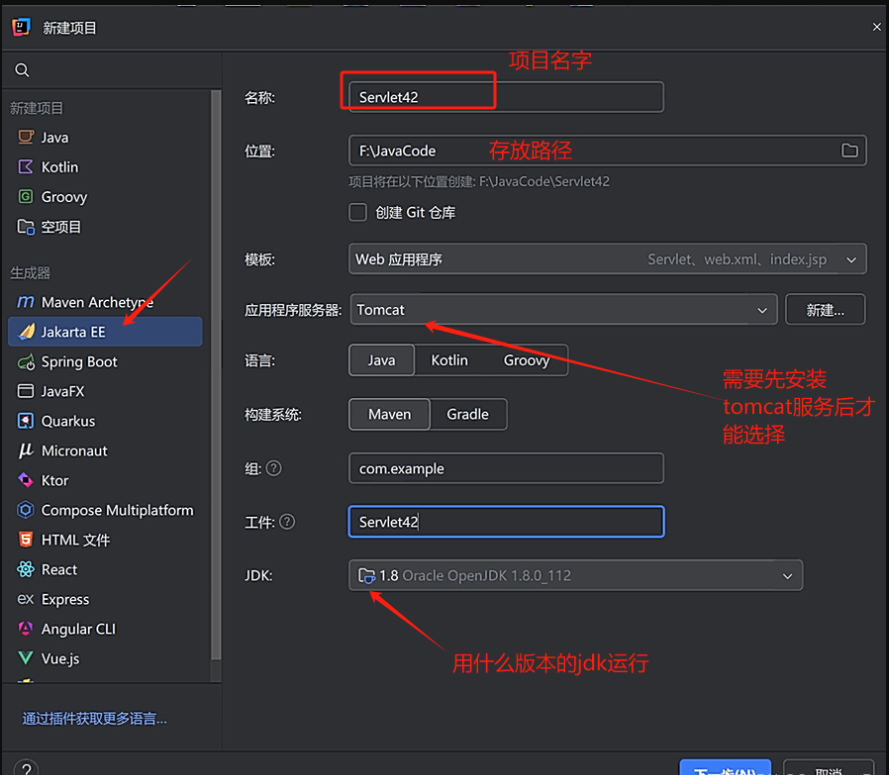
Task: Select Angular CLI generator
Action: [x=105, y=629]
